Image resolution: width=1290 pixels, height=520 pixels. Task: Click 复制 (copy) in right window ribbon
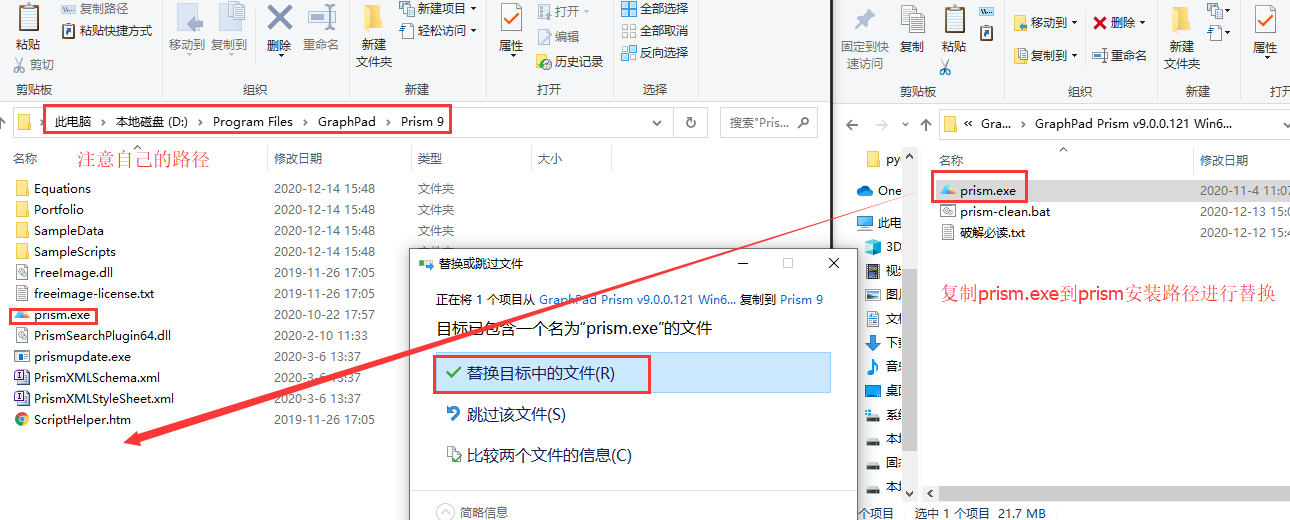tap(912, 30)
